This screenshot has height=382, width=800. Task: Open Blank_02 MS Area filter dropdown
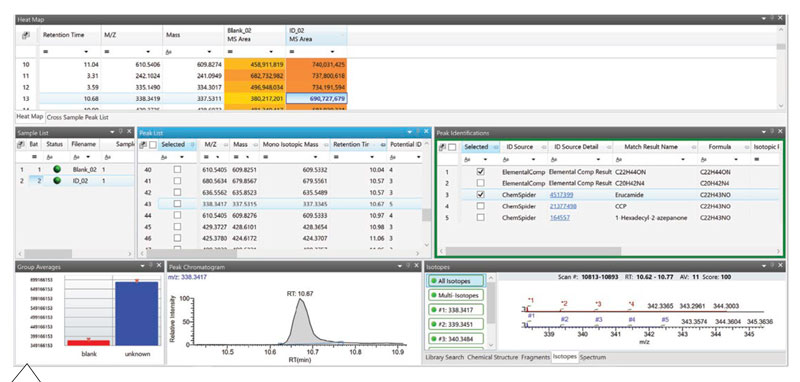[271, 52]
